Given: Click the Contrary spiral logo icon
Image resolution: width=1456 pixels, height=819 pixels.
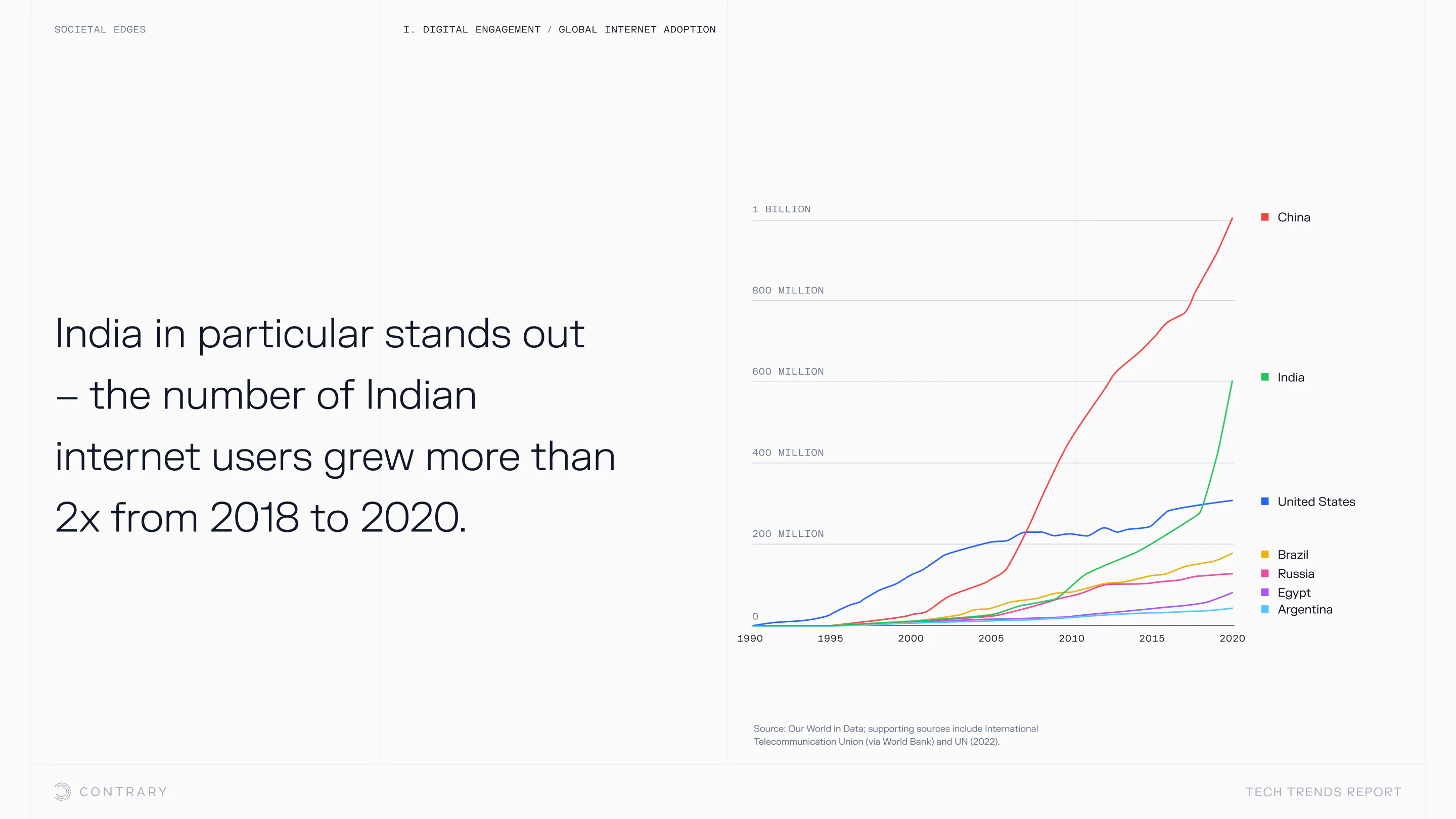Looking at the screenshot, I should (63, 791).
